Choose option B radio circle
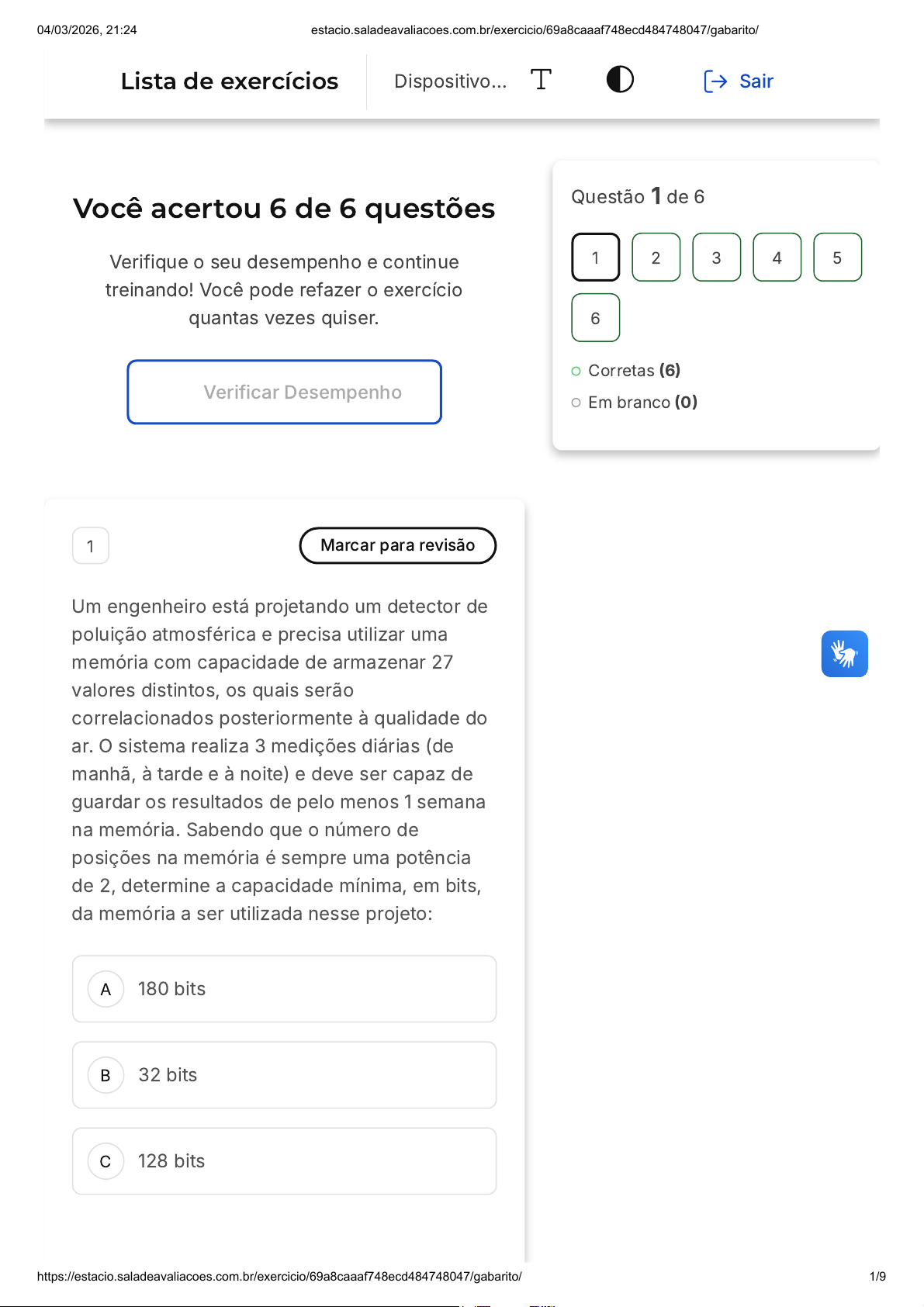The image size is (924, 1307). pos(106,1076)
